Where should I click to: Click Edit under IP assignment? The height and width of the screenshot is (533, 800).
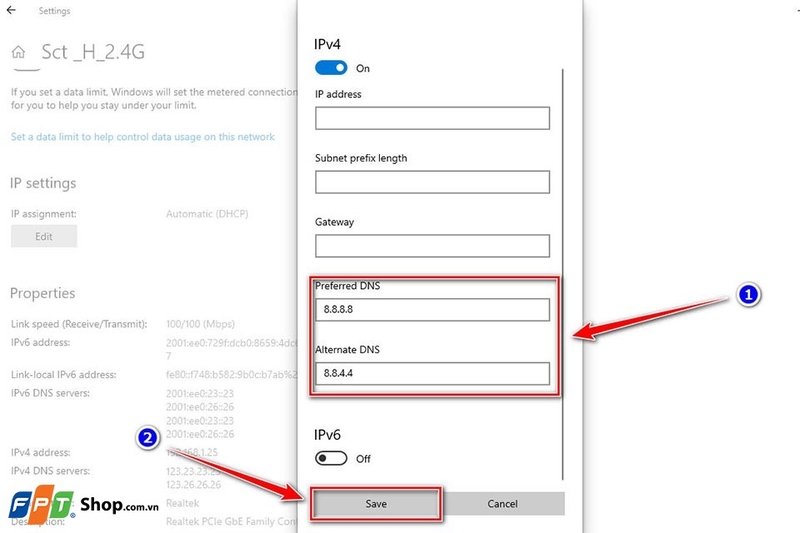pyautogui.click(x=44, y=236)
